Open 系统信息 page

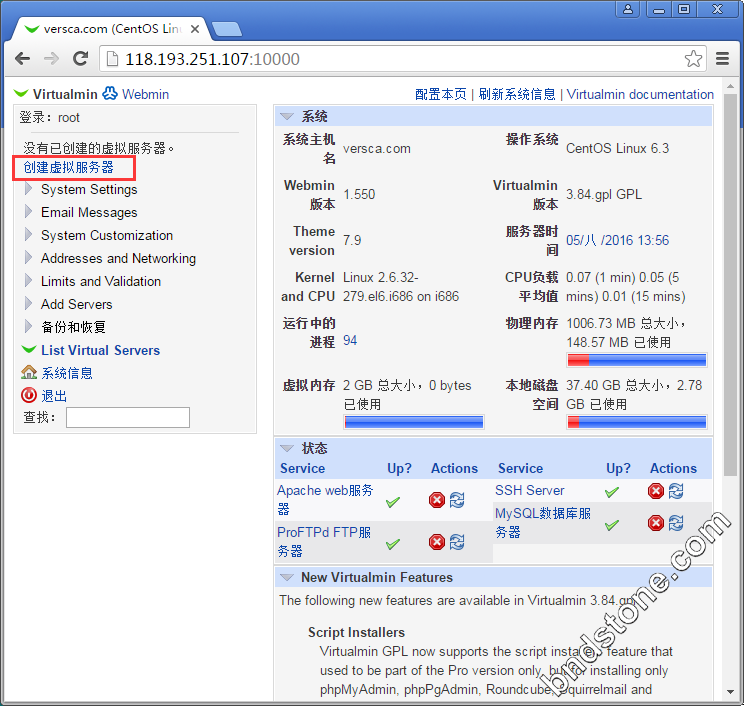(67, 373)
